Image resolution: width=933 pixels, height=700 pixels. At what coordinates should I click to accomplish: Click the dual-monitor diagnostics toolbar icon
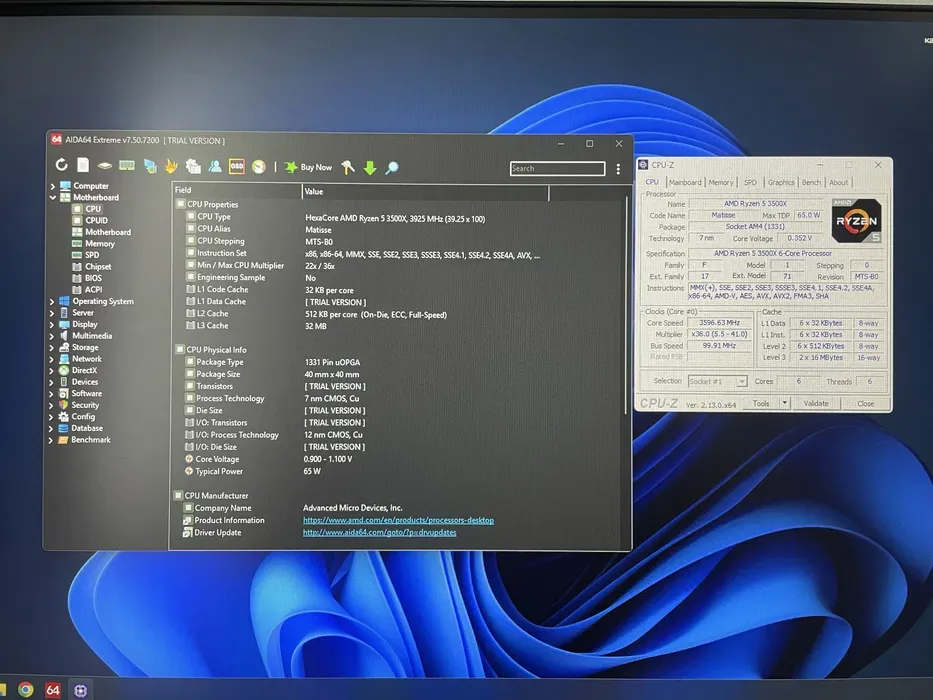pos(150,166)
